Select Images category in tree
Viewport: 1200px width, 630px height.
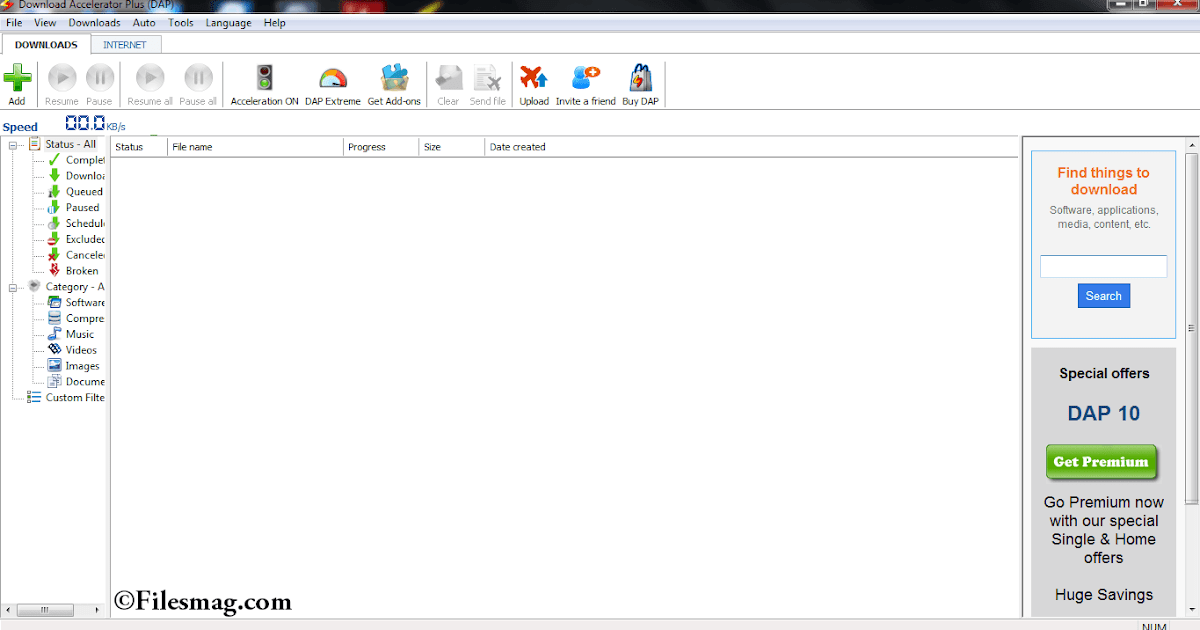[x=74, y=366]
